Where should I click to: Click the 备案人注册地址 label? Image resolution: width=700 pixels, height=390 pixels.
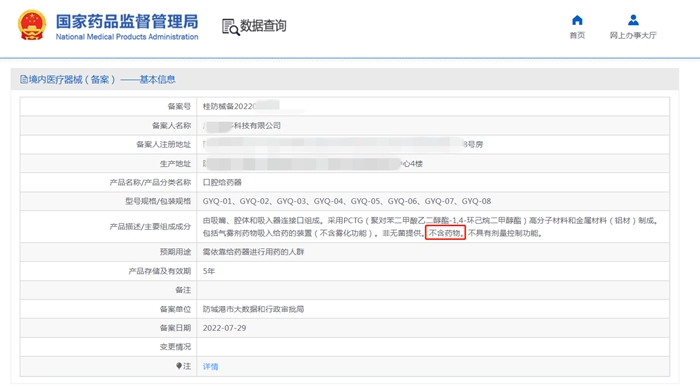(x=163, y=145)
